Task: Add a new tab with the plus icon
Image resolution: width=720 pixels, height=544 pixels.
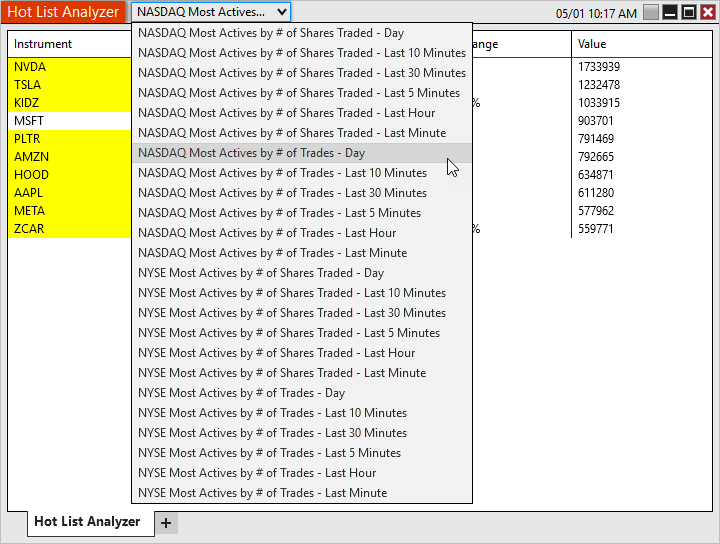Action: coord(166,522)
